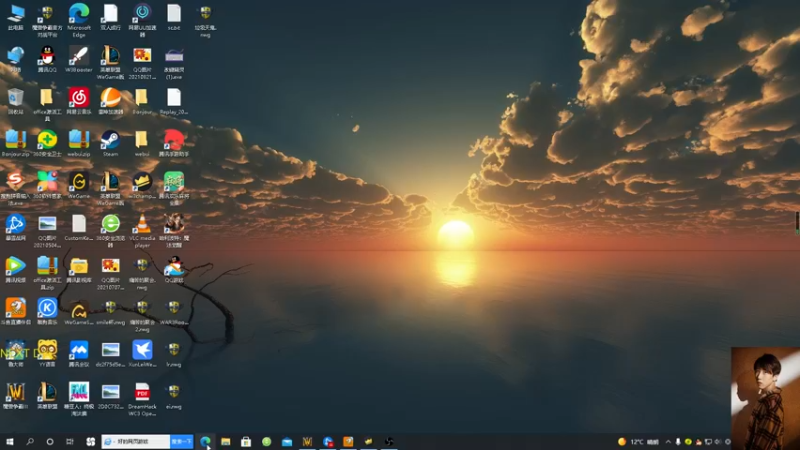Image resolution: width=800 pixels, height=450 pixels.
Task: Open the lr.nwg shield file
Action: (x=173, y=354)
